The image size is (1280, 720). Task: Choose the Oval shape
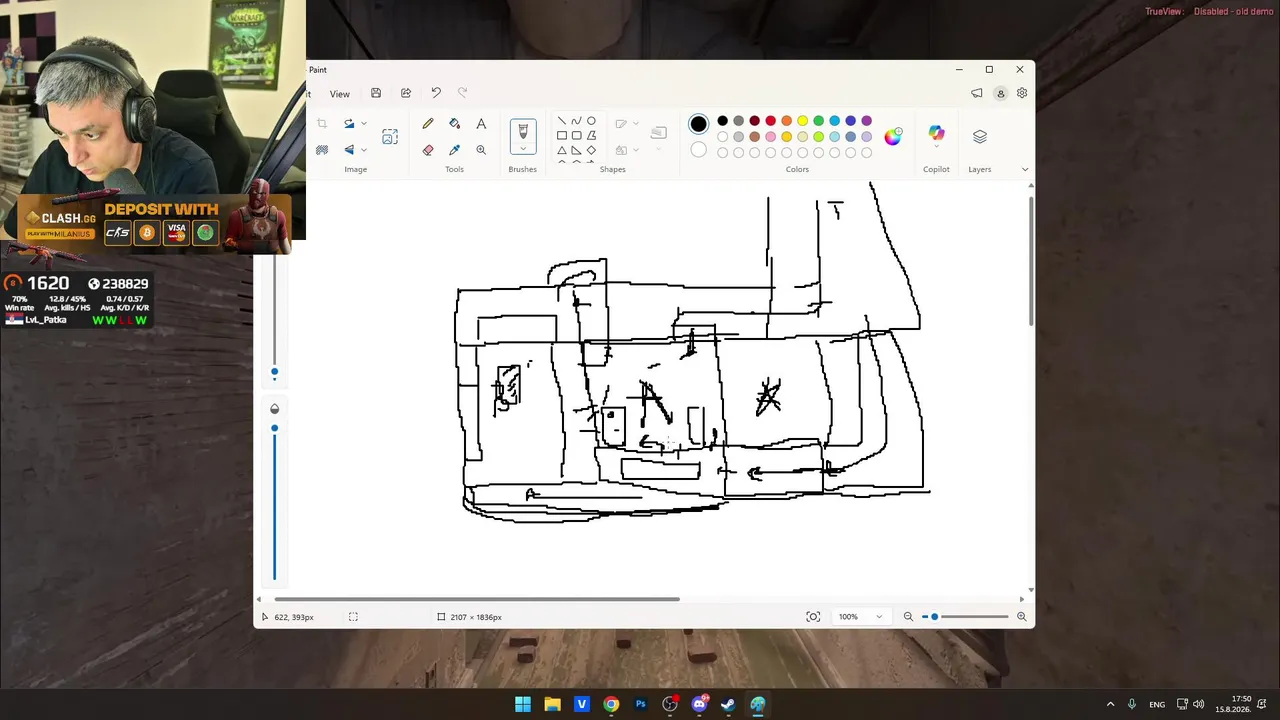pos(591,121)
